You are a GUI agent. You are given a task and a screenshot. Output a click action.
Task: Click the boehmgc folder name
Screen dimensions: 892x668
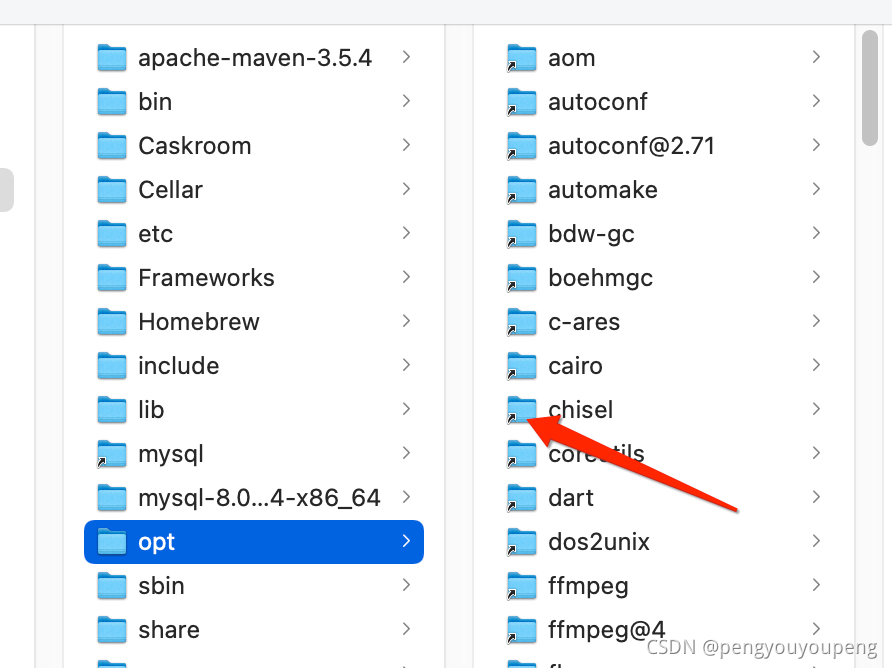pyautogui.click(x=600, y=279)
